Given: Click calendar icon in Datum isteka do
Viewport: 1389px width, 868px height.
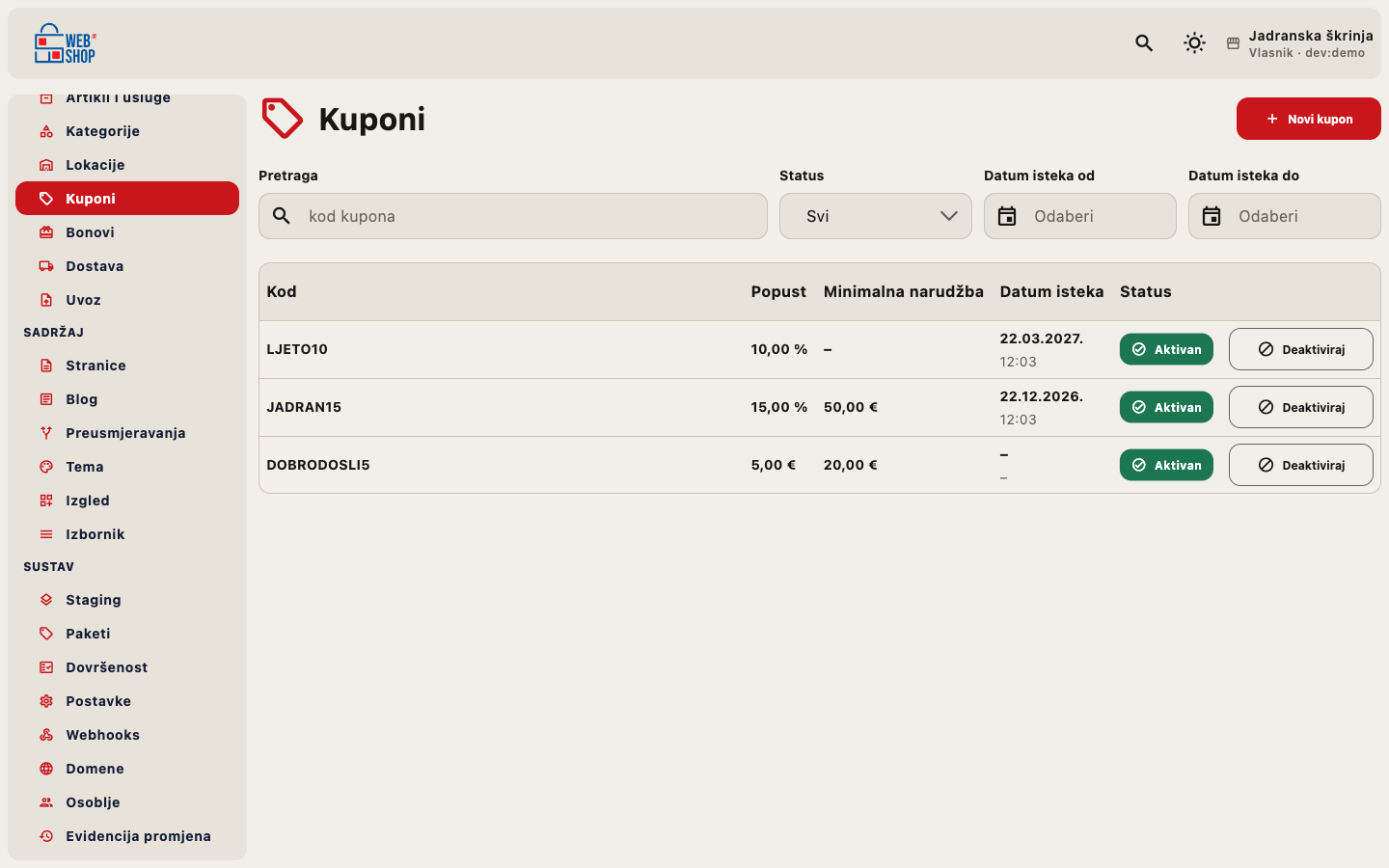Looking at the screenshot, I should click(1212, 216).
